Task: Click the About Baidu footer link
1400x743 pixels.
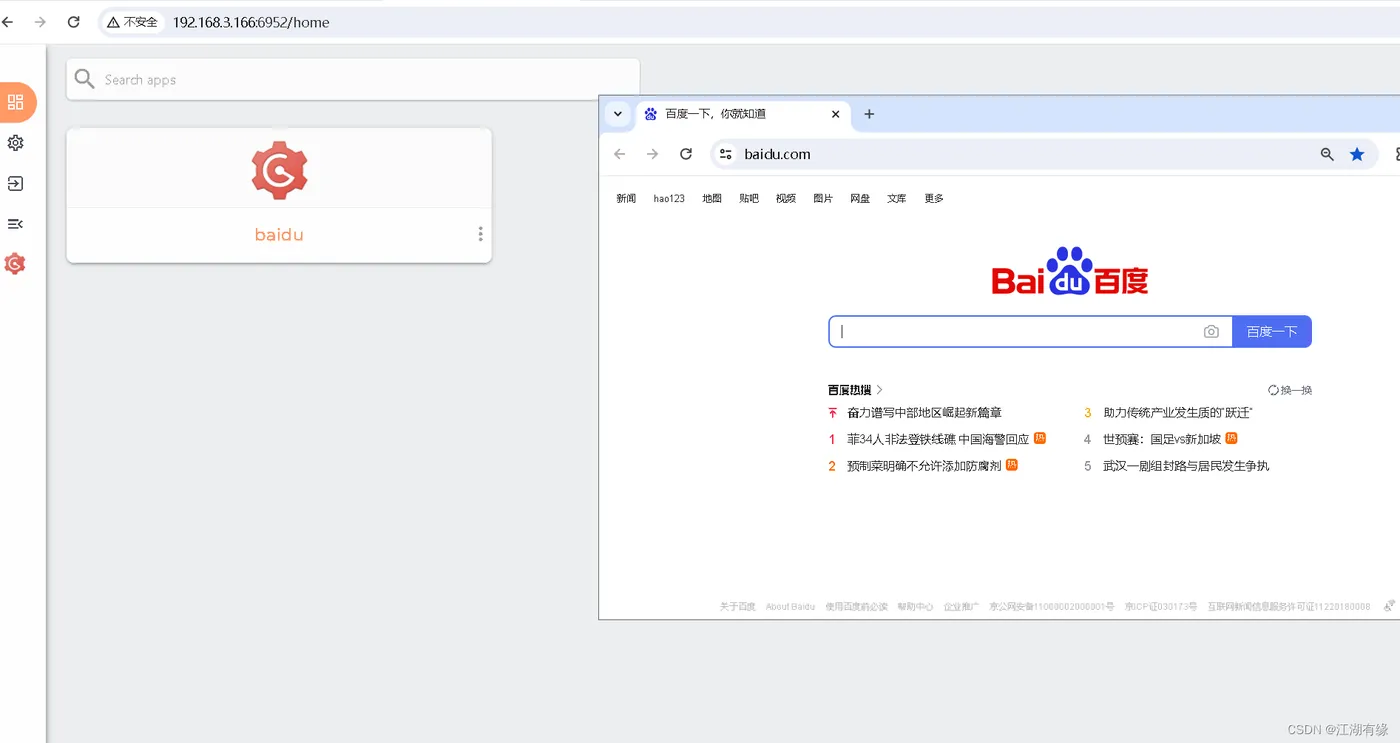Action: click(790, 607)
